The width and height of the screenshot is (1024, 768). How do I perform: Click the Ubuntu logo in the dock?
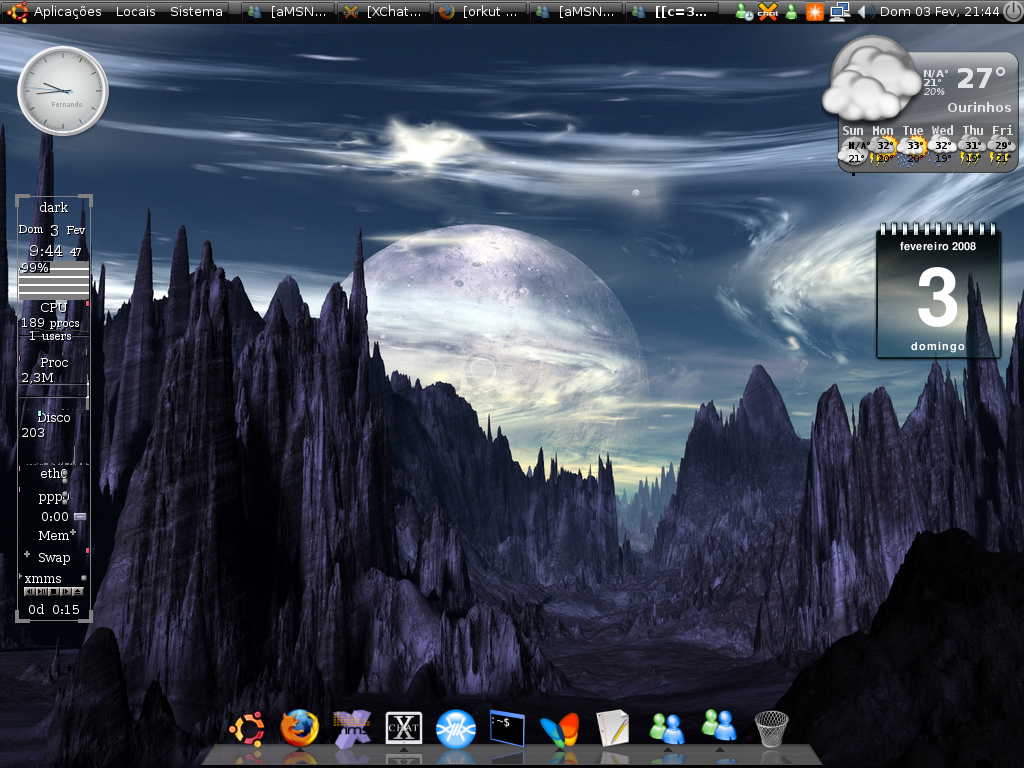coord(247,728)
